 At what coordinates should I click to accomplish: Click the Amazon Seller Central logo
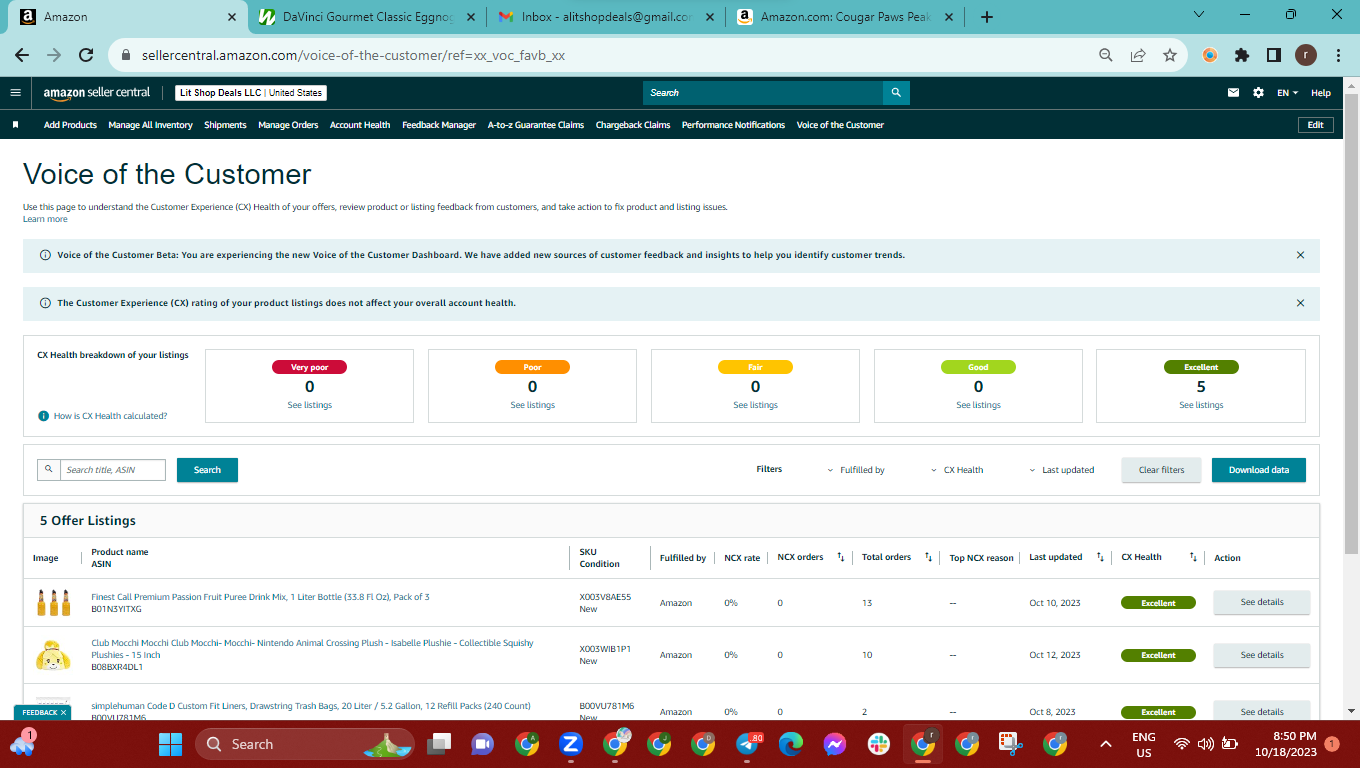(x=96, y=93)
